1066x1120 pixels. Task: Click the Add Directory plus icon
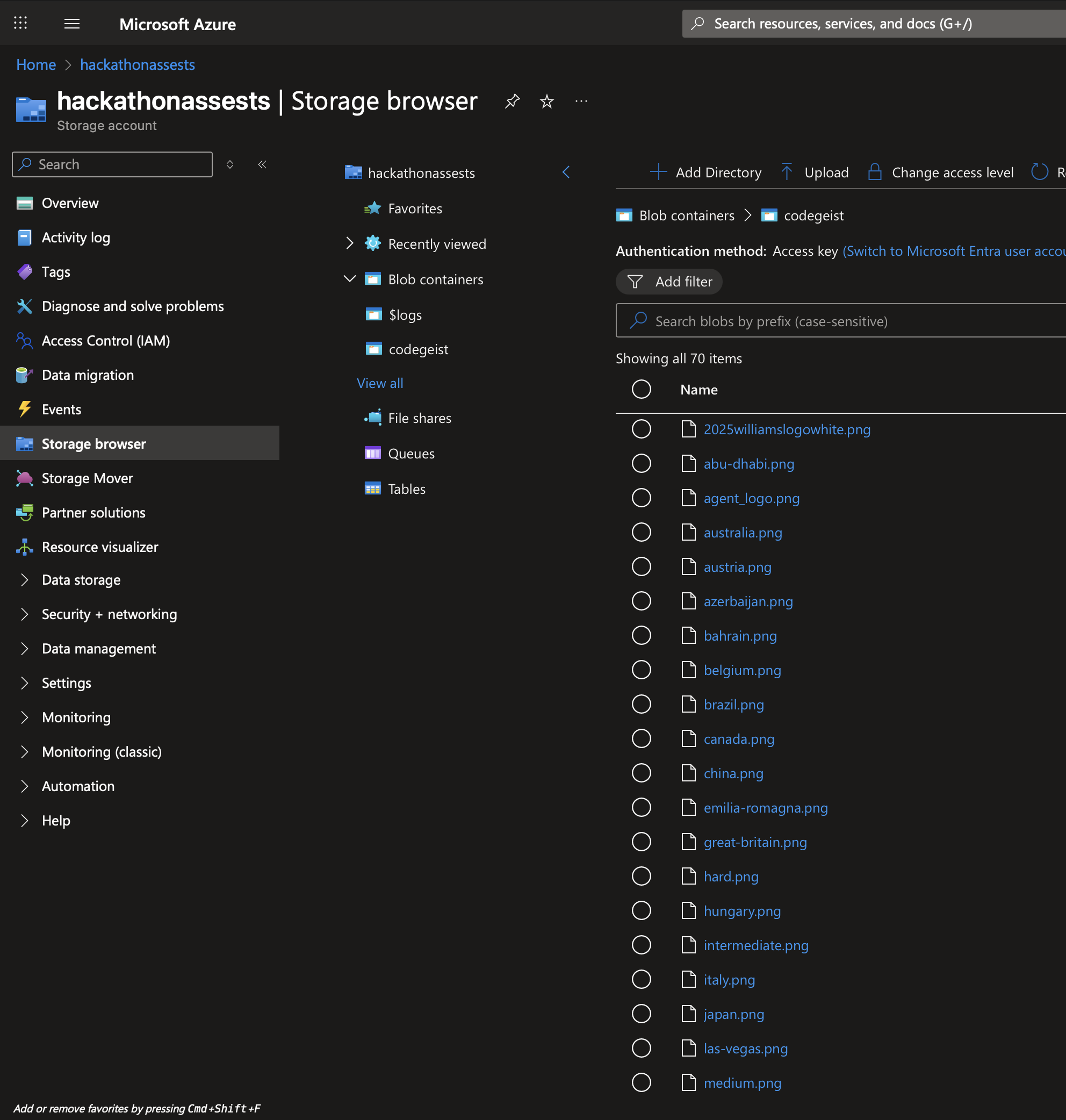(x=658, y=172)
